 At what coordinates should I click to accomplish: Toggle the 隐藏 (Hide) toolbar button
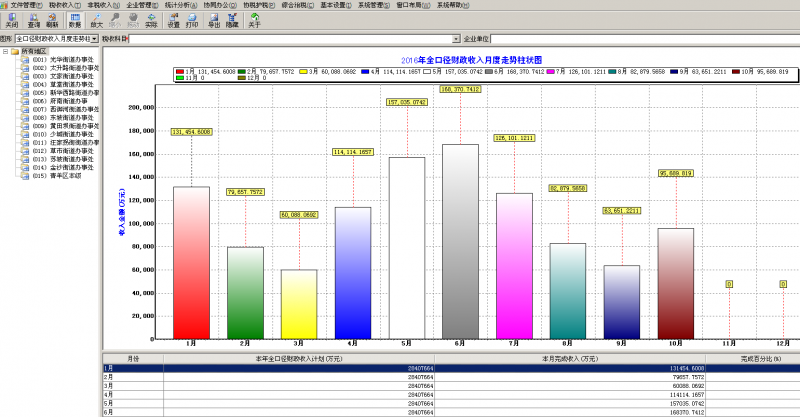coord(233,21)
